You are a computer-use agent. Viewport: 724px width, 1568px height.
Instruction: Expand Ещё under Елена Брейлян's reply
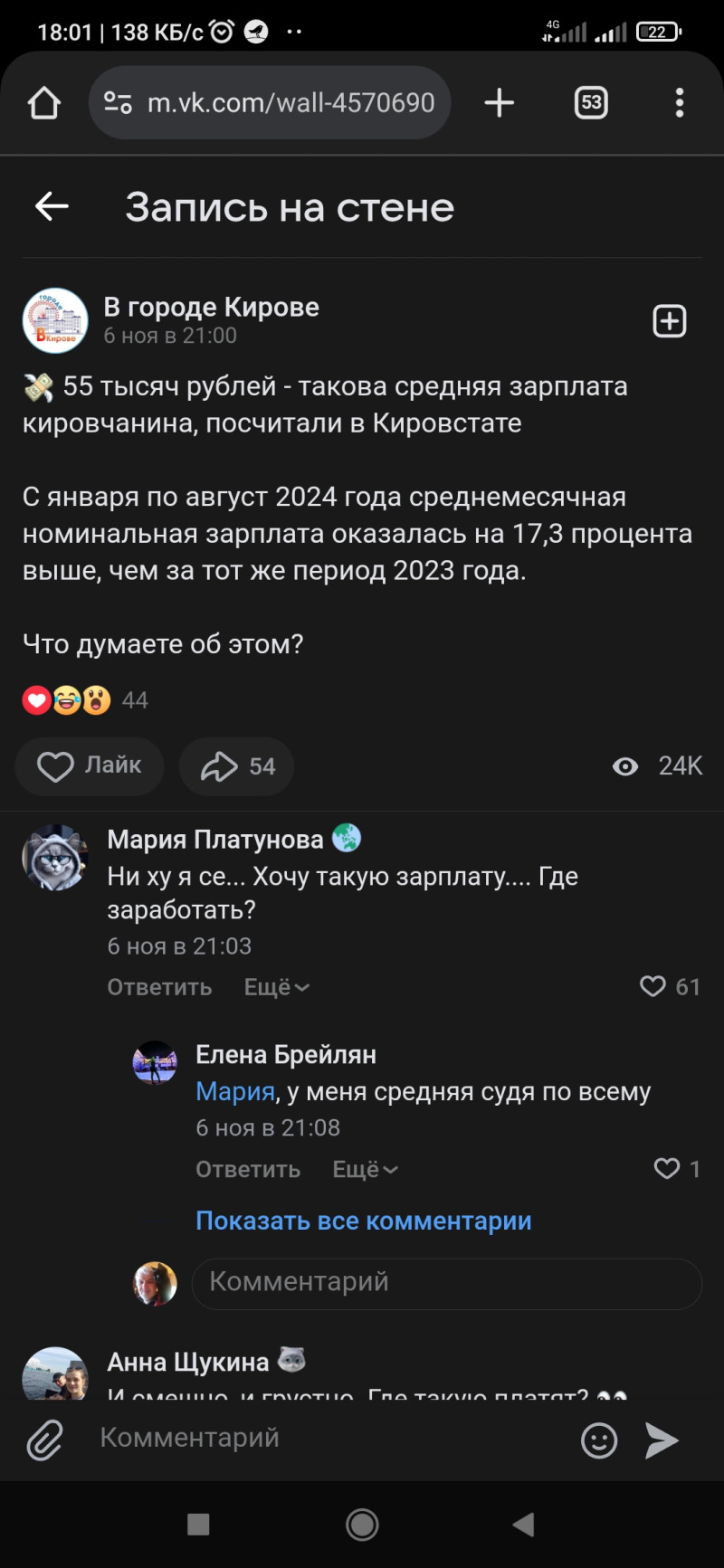pos(365,1170)
